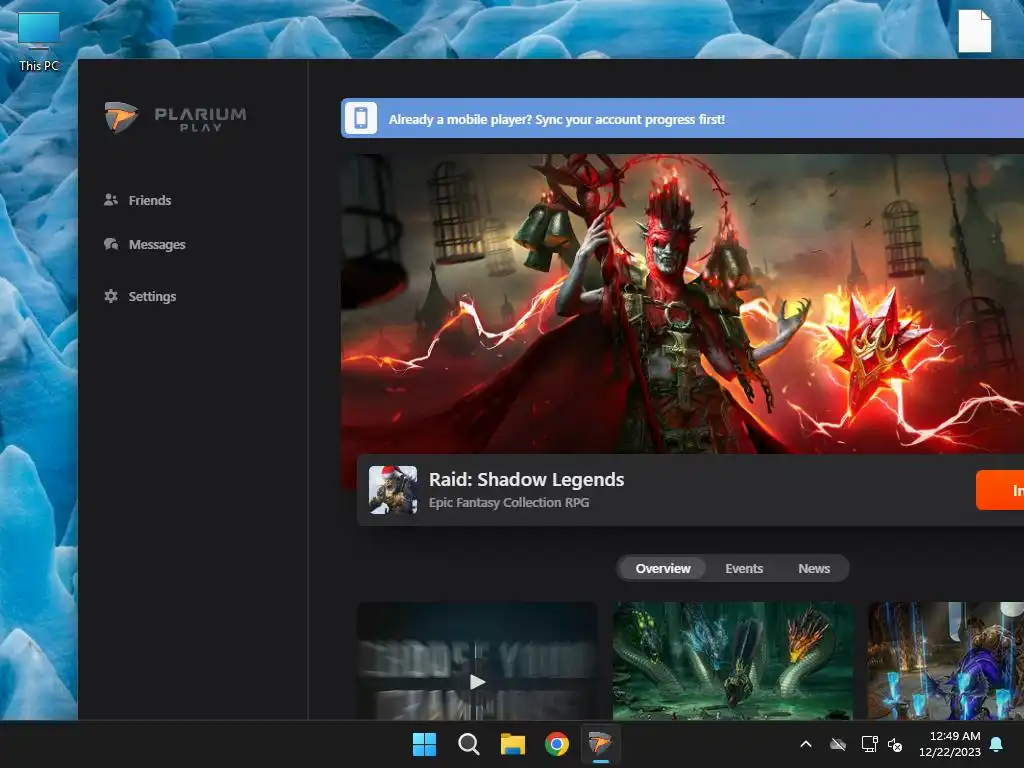Viewport: 1024px width, 768px height.
Task: Open the notifications bell icon
Action: click(x=997, y=744)
